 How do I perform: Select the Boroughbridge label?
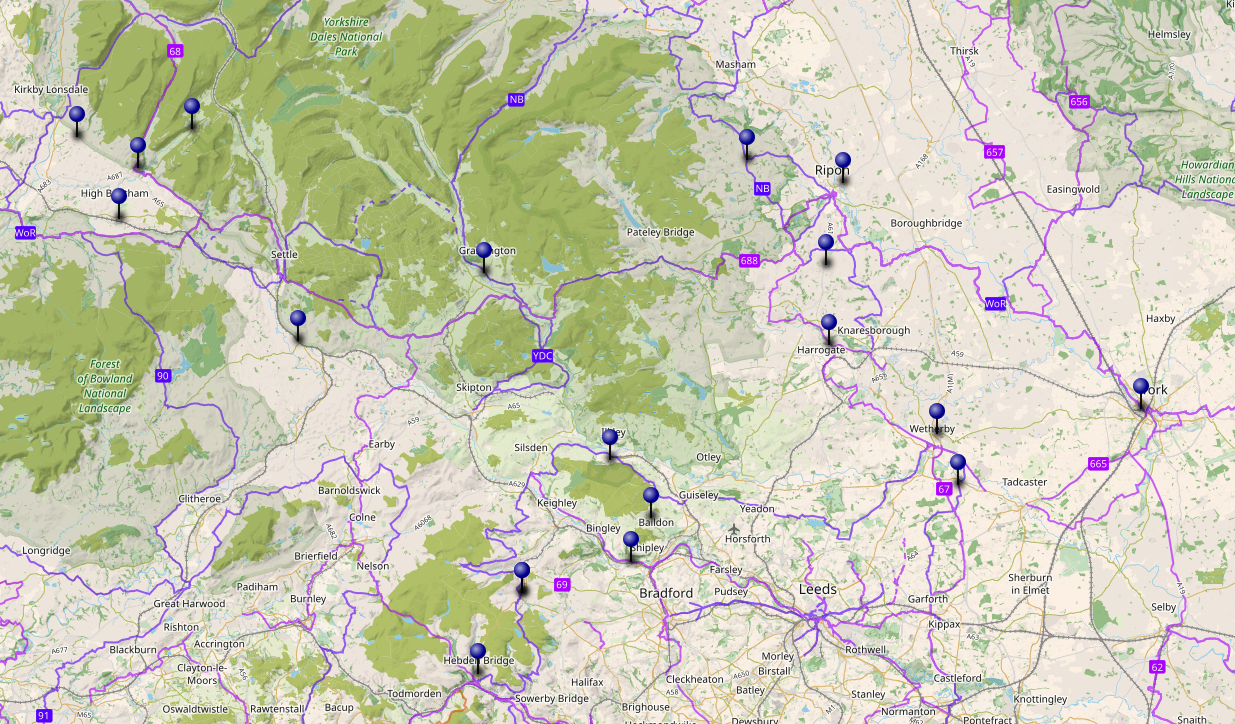926,223
